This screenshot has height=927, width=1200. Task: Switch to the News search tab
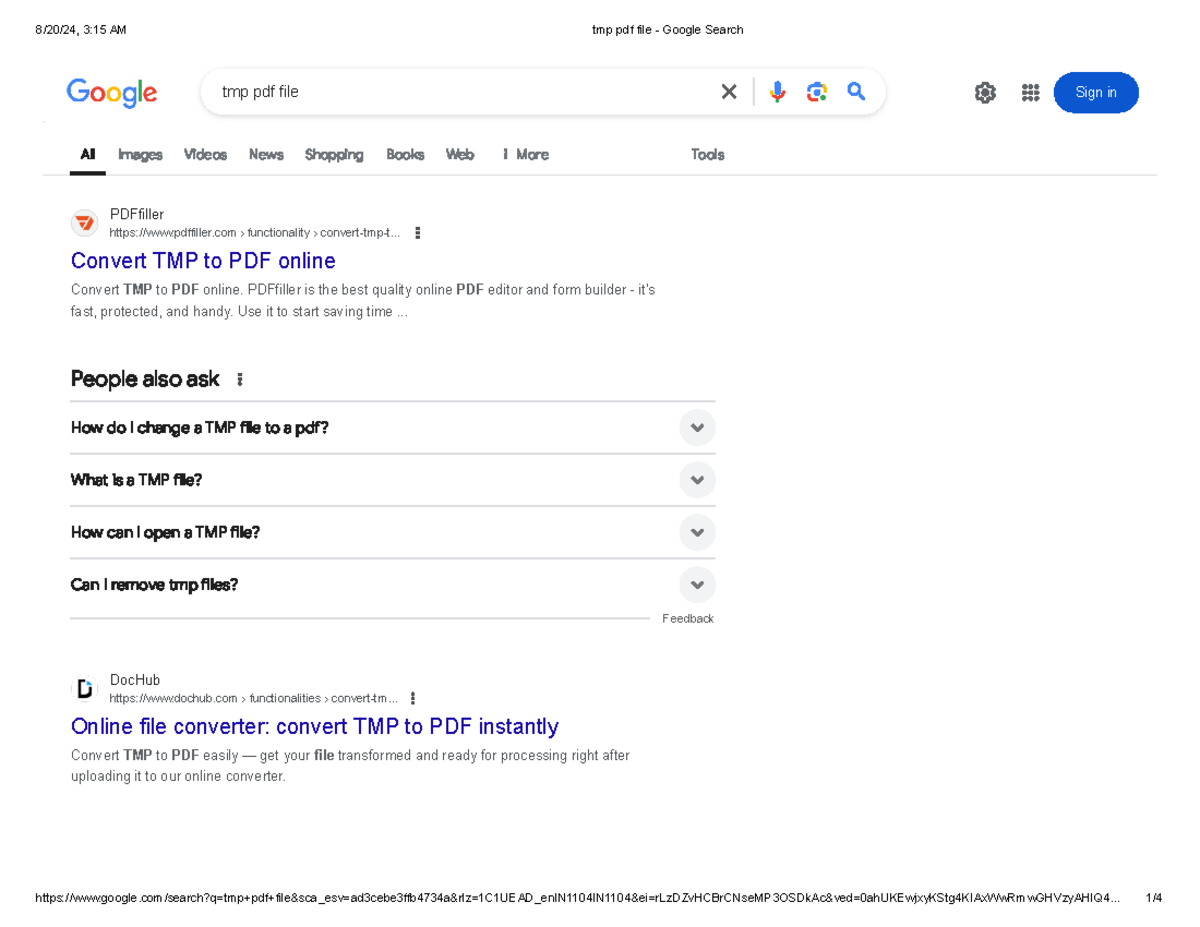tap(266, 154)
